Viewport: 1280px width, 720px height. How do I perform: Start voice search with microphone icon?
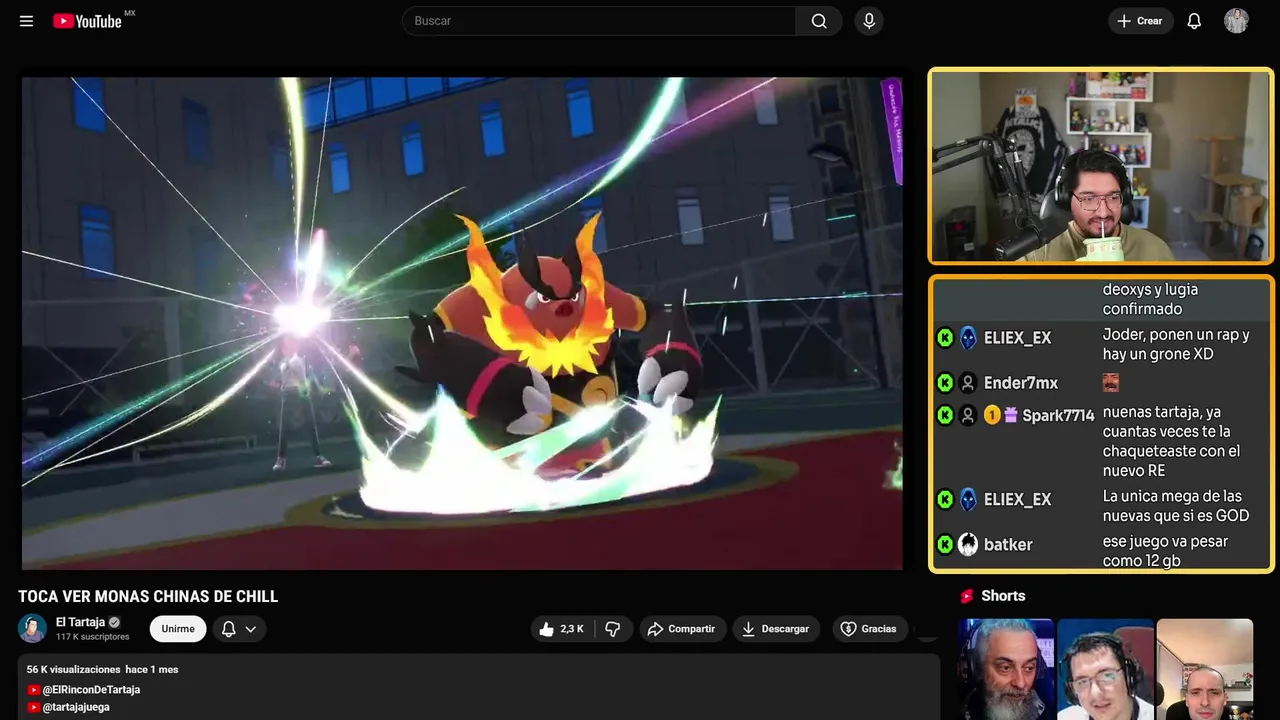869,21
